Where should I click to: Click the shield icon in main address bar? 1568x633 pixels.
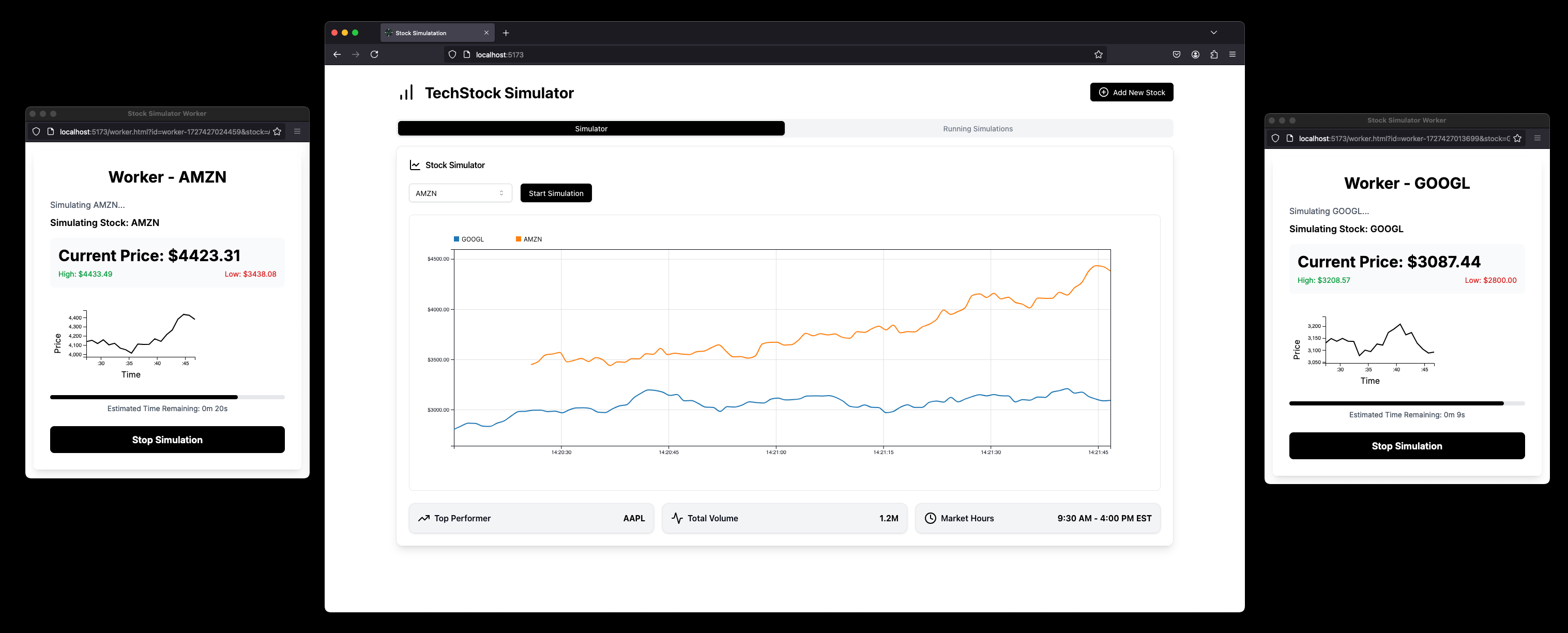tap(452, 55)
